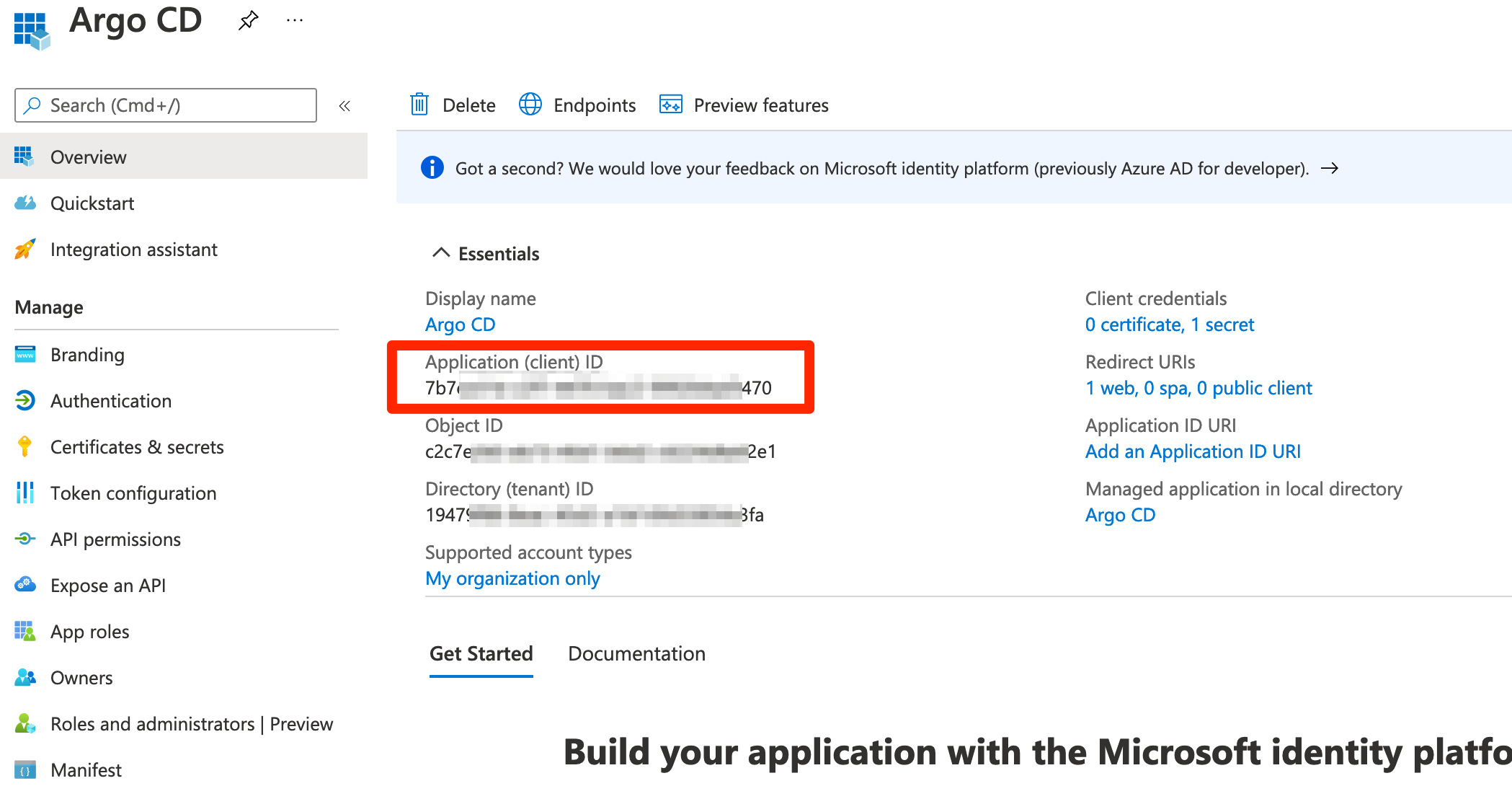Viewport: 1512px width, 799px height.
Task: Open the Certificates & secrets key icon
Action: click(25, 447)
